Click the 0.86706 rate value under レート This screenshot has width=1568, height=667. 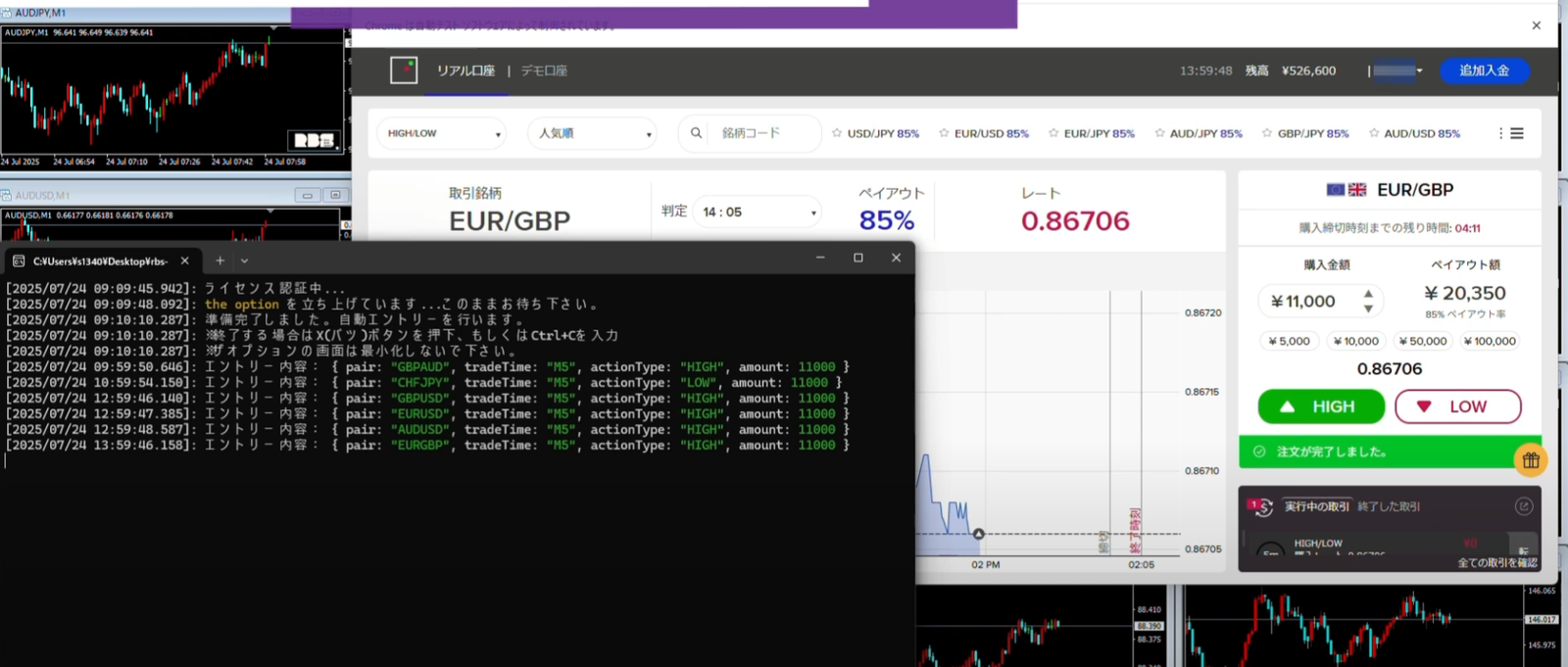(x=1075, y=221)
